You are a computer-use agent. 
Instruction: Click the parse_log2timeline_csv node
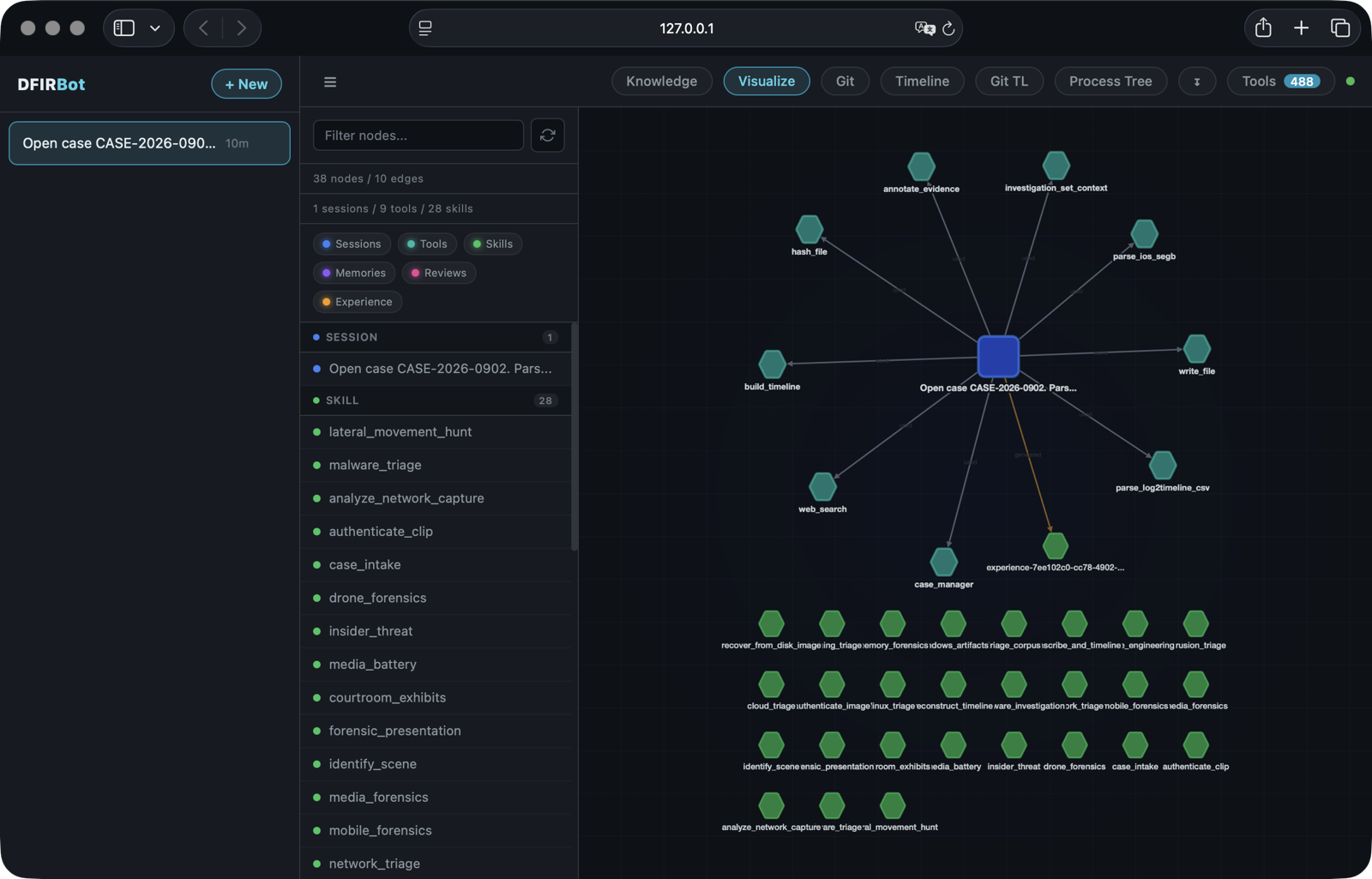click(1162, 466)
